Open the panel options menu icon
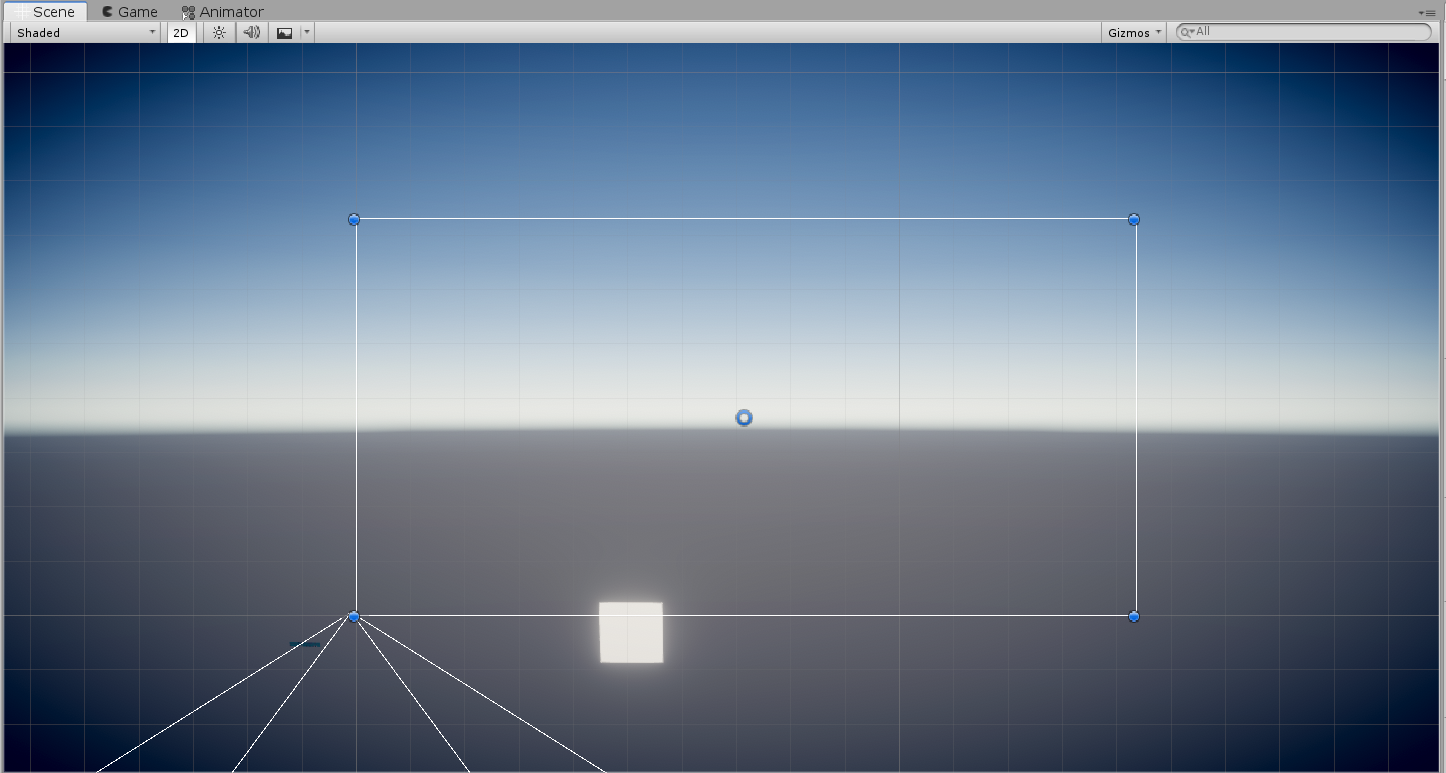1446x773 pixels. tap(1427, 12)
